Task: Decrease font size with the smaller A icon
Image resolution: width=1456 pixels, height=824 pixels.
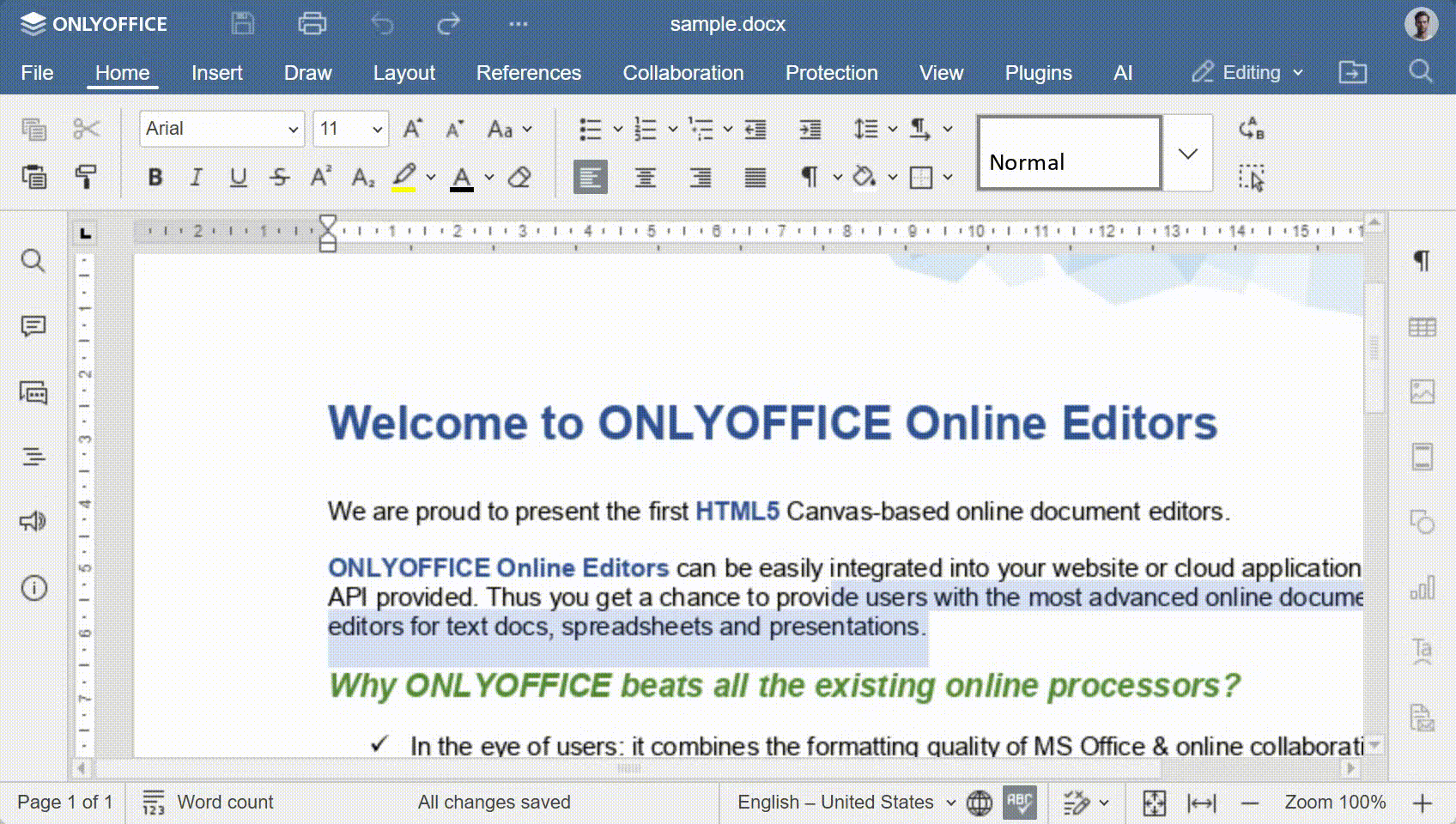Action: (x=454, y=130)
